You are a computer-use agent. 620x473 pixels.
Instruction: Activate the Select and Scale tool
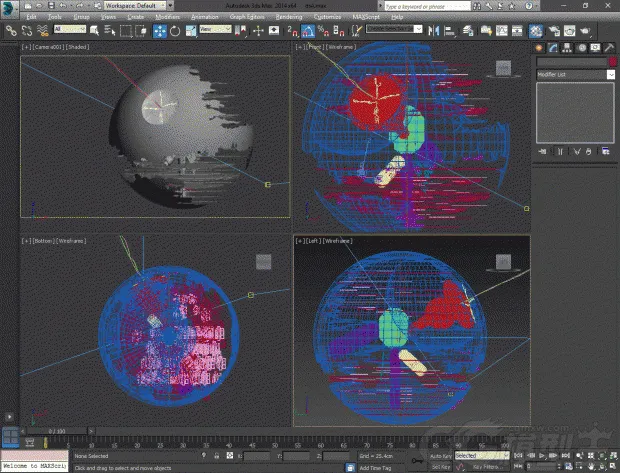(191, 31)
